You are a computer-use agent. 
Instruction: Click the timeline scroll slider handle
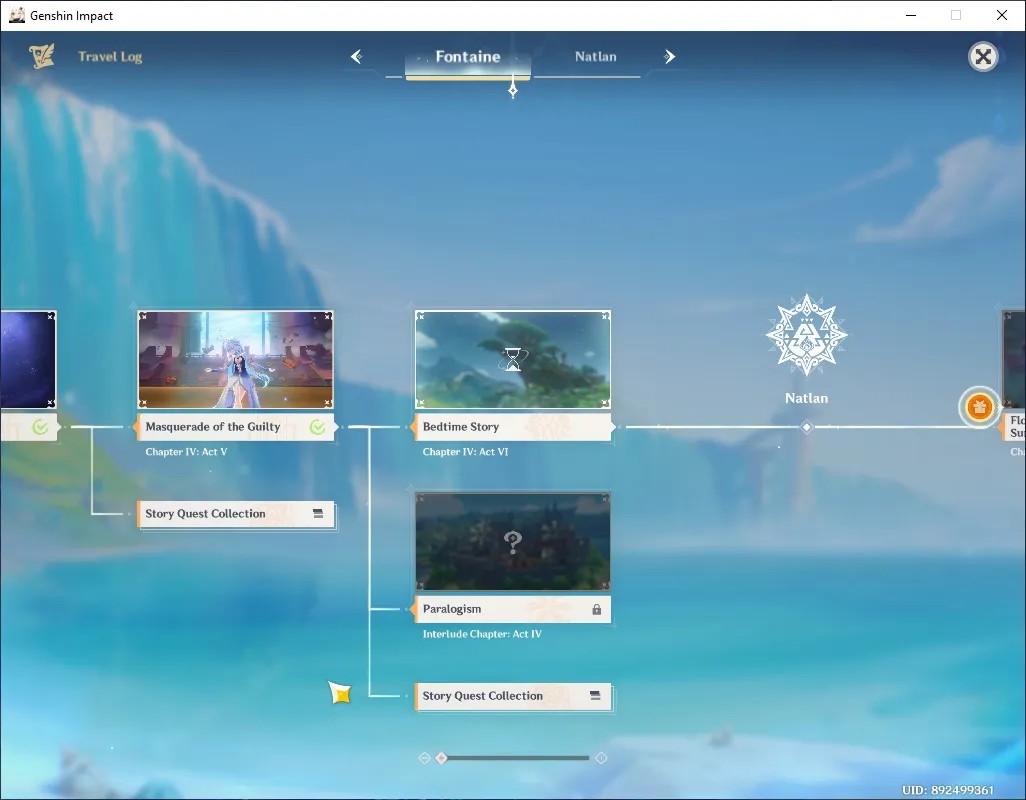(x=442, y=757)
